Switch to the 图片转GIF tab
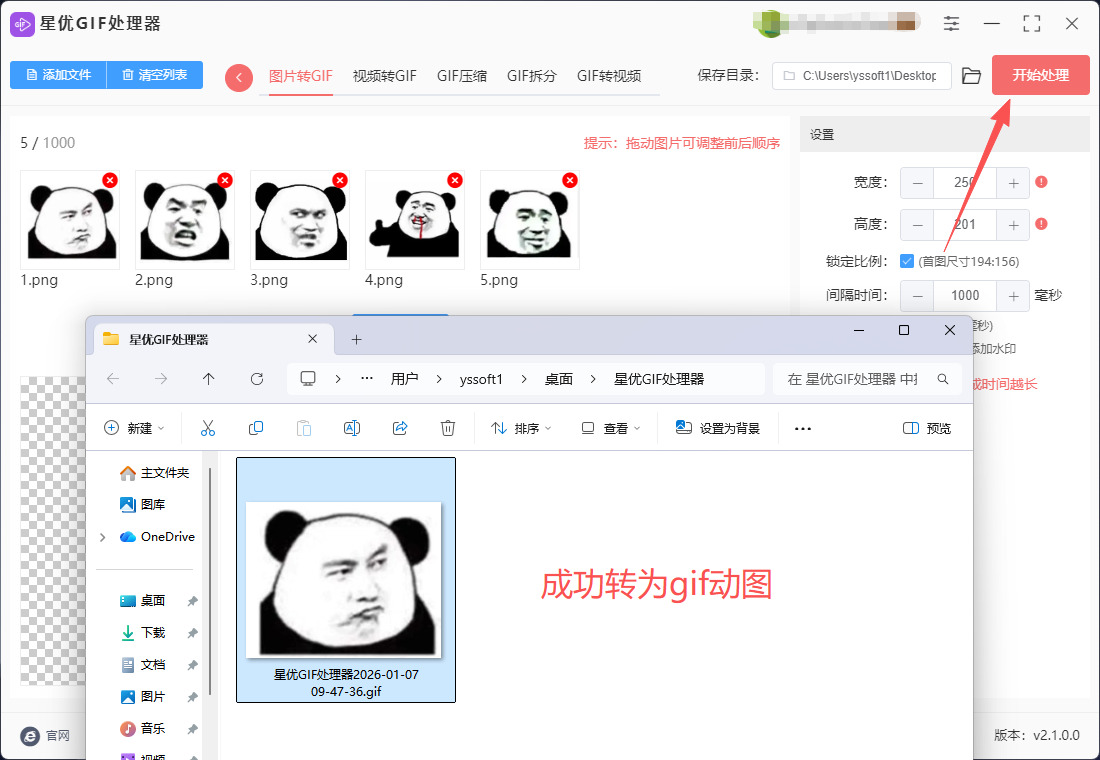The height and width of the screenshot is (760, 1100). click(300, 76)
